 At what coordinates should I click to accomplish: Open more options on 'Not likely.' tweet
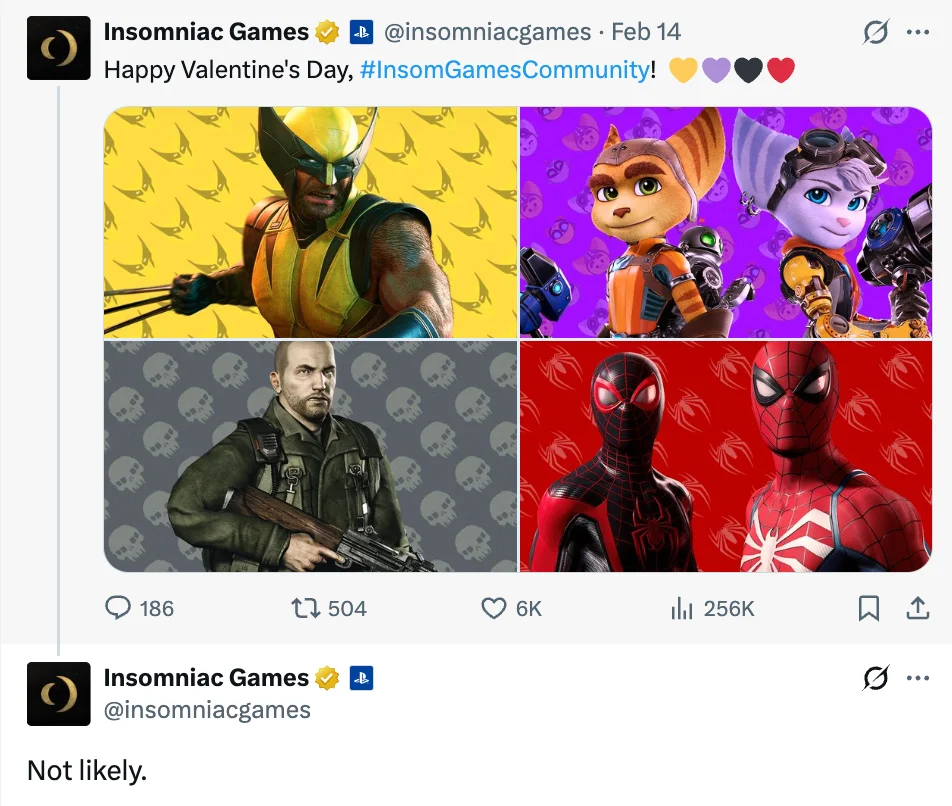tap(917, 679)
